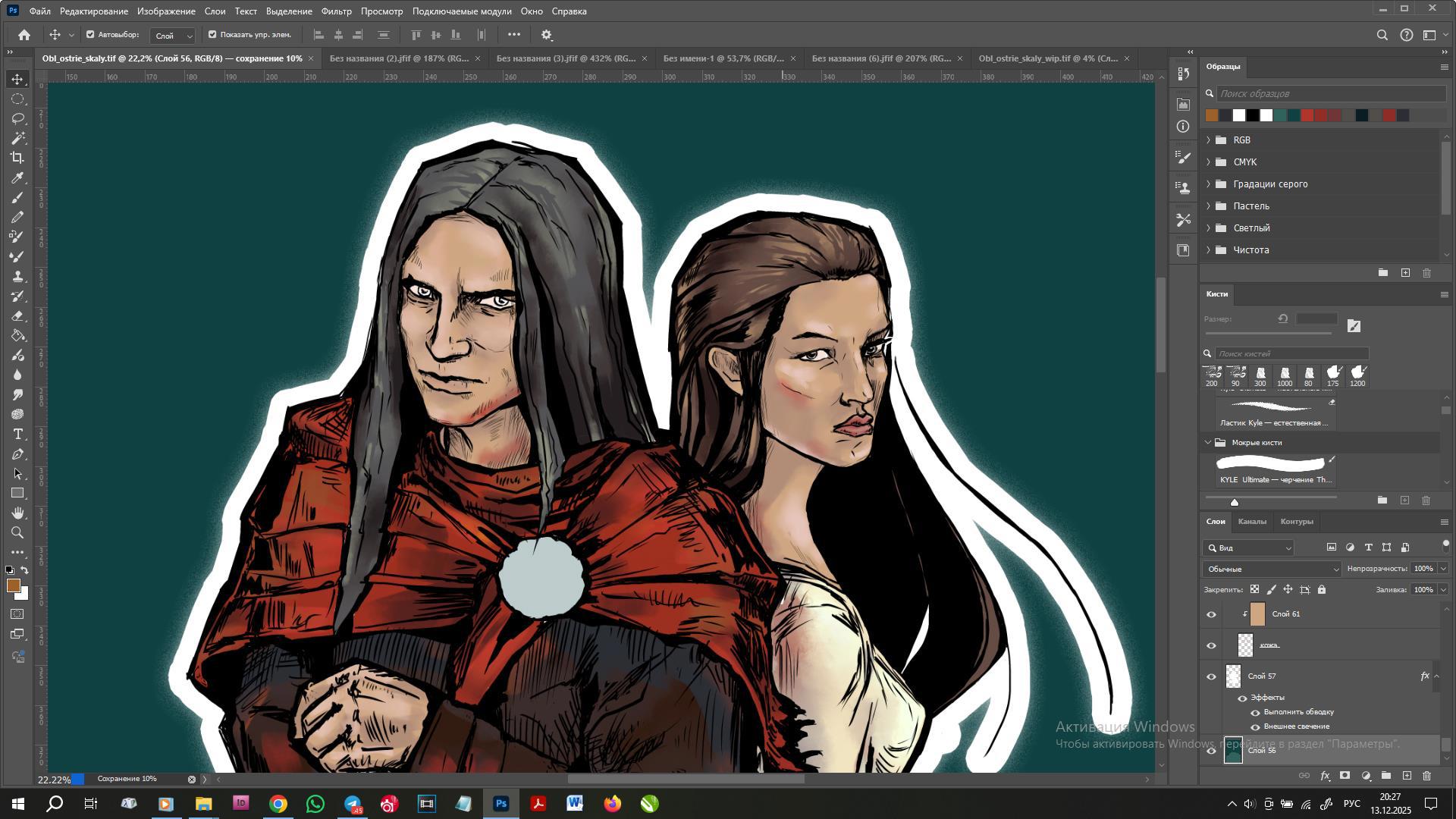Choose the Eyedropper tool
This screenshot has height=819, width=1456.
[17, 177]
